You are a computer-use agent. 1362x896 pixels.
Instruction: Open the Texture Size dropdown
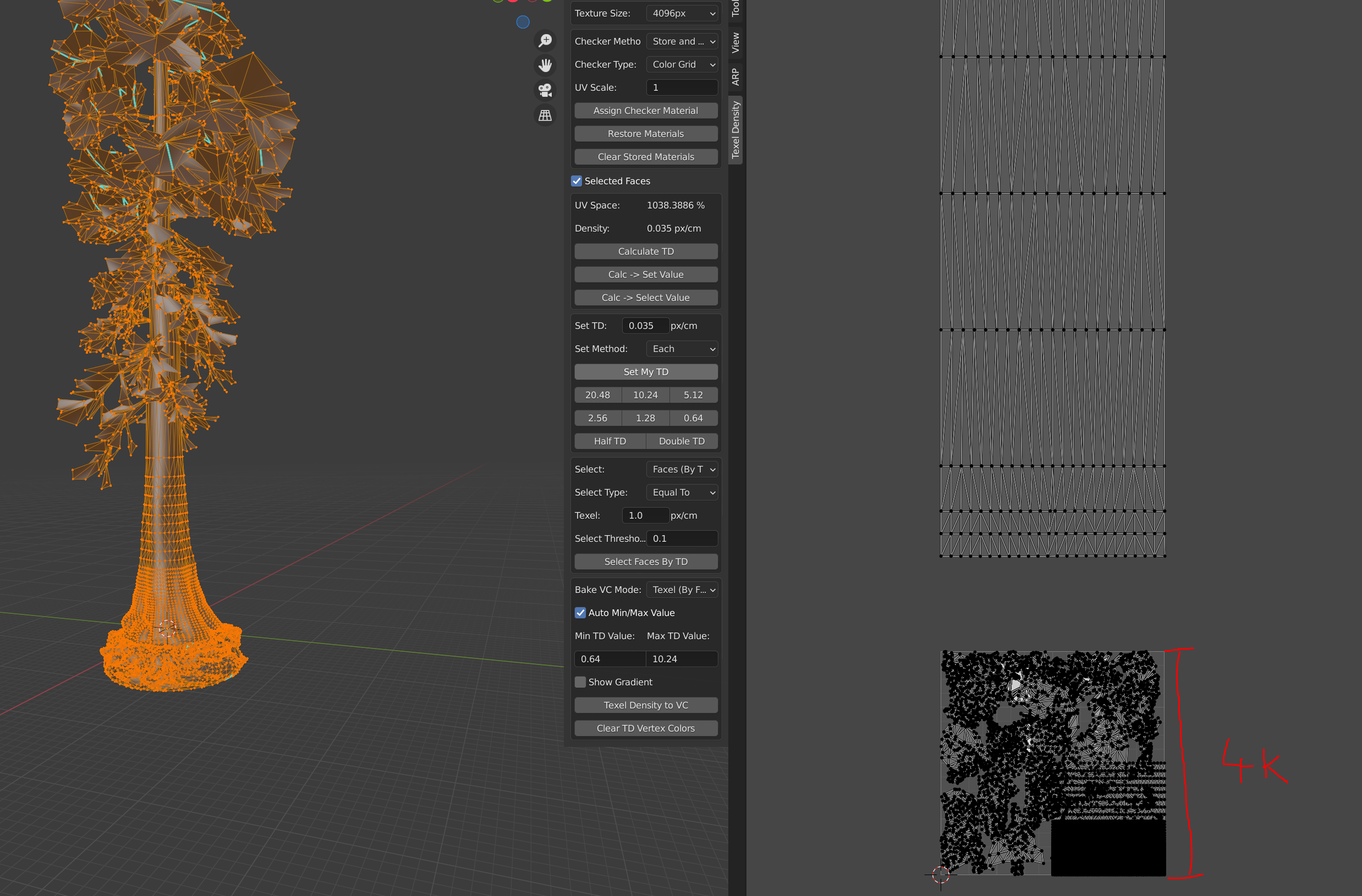tap(682, 13)
